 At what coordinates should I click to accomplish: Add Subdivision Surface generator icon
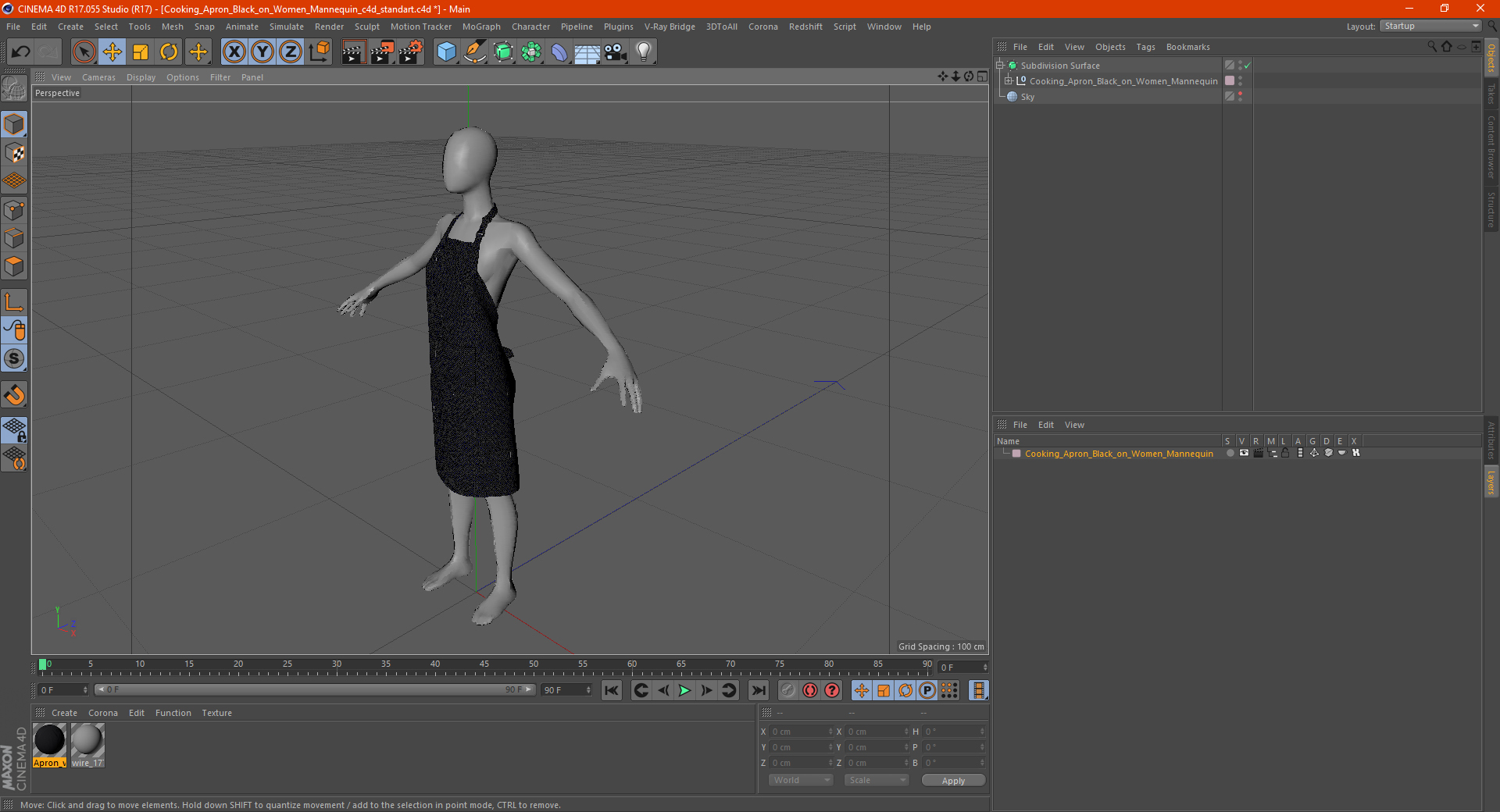coord(503,52)
